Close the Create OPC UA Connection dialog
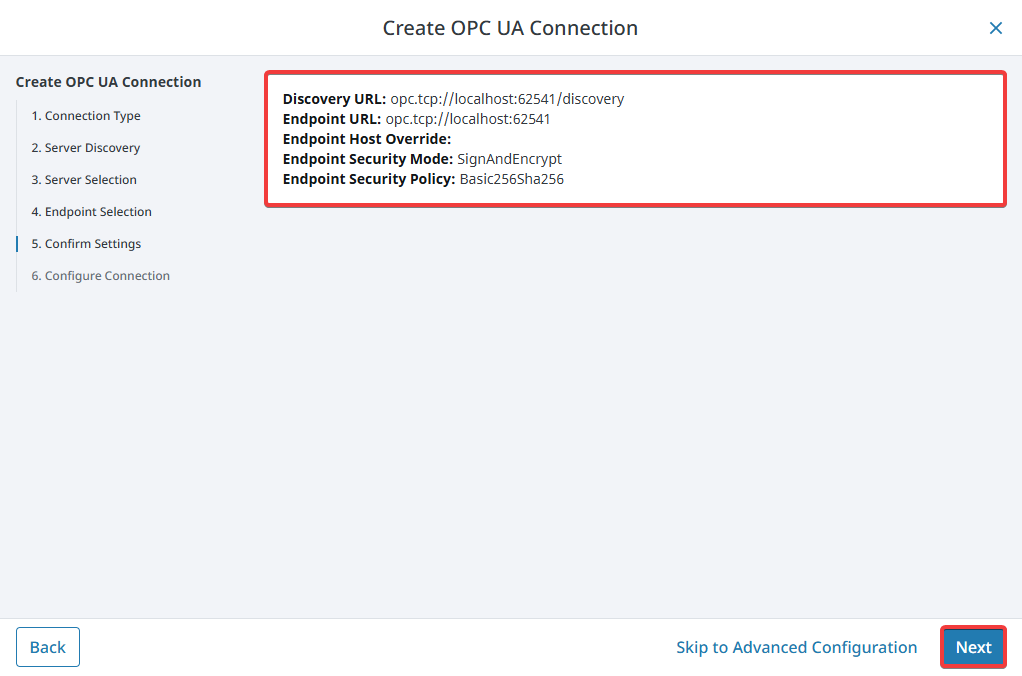Screen dimensions: 1022x676 point(995,28)
